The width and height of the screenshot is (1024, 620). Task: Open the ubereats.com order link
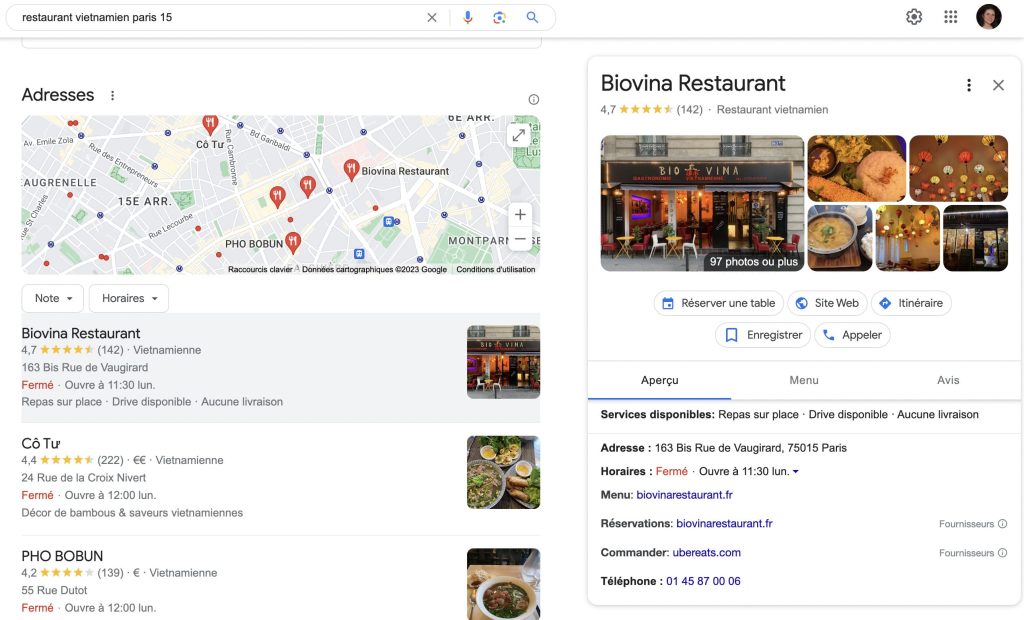pyautogui.click(x=707, y=553)
